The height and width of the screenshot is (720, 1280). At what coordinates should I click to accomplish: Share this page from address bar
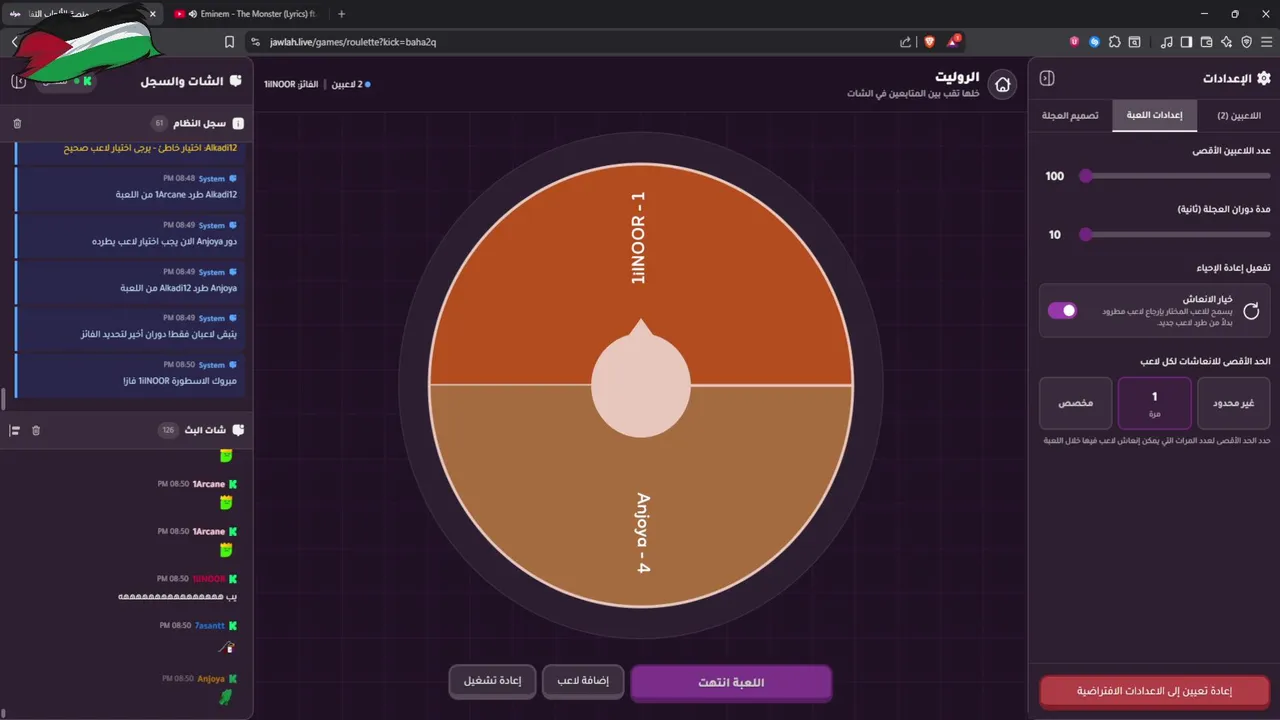click(x=905, y=42)
